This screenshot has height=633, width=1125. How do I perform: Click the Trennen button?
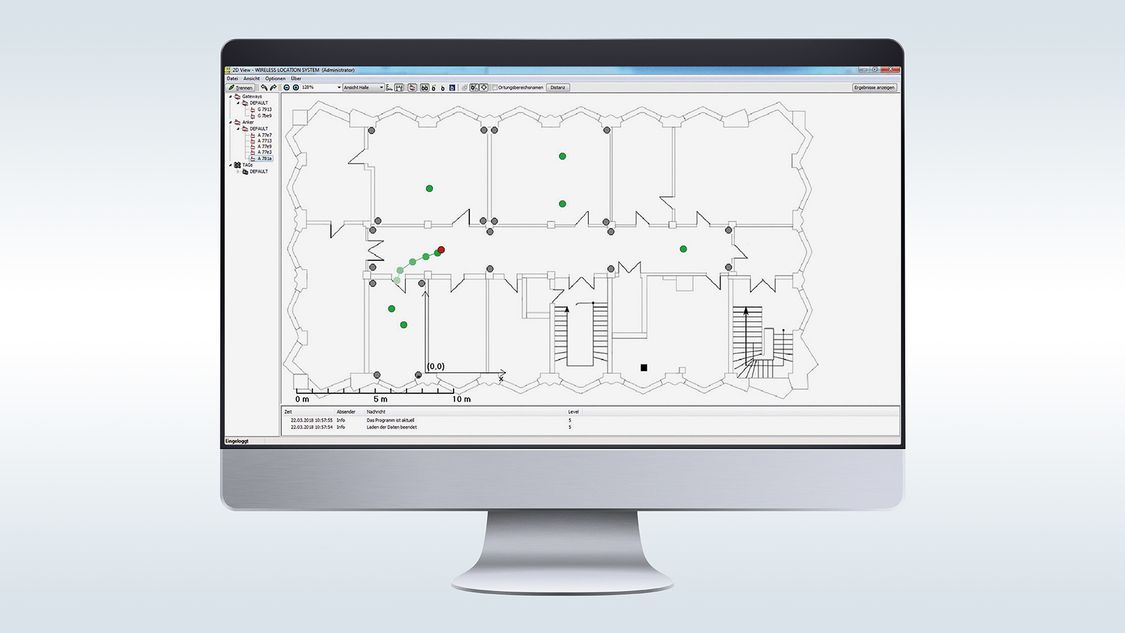tap(240, 88)
